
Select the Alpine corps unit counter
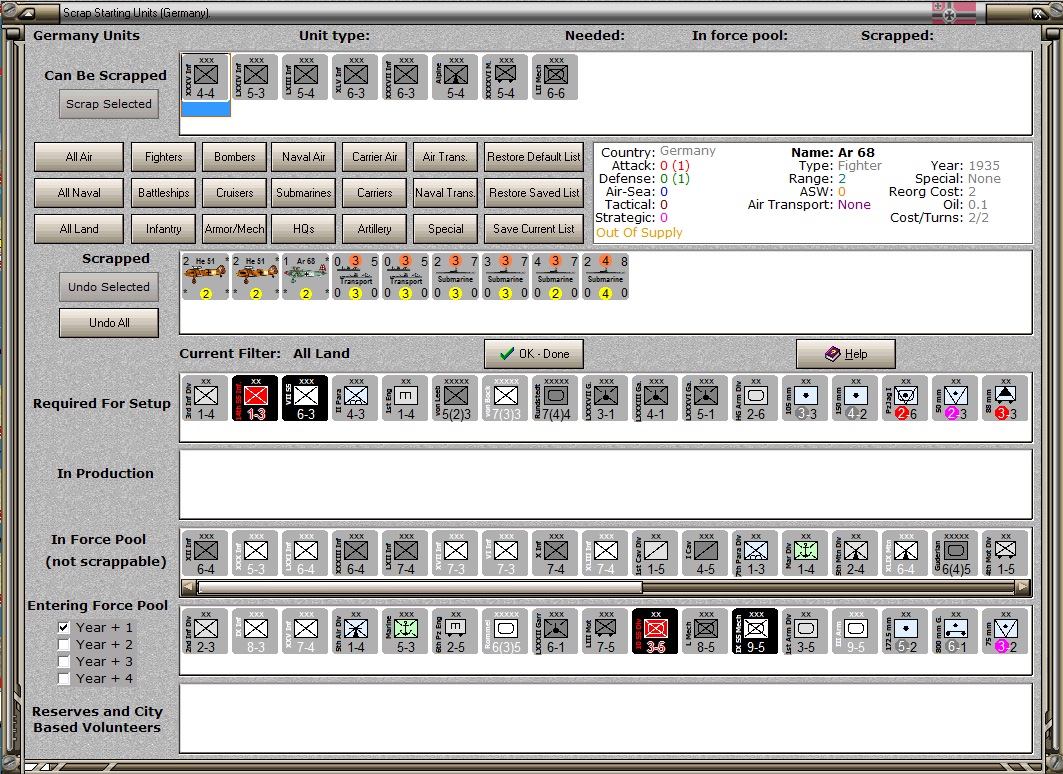click(x=455, y=77)
